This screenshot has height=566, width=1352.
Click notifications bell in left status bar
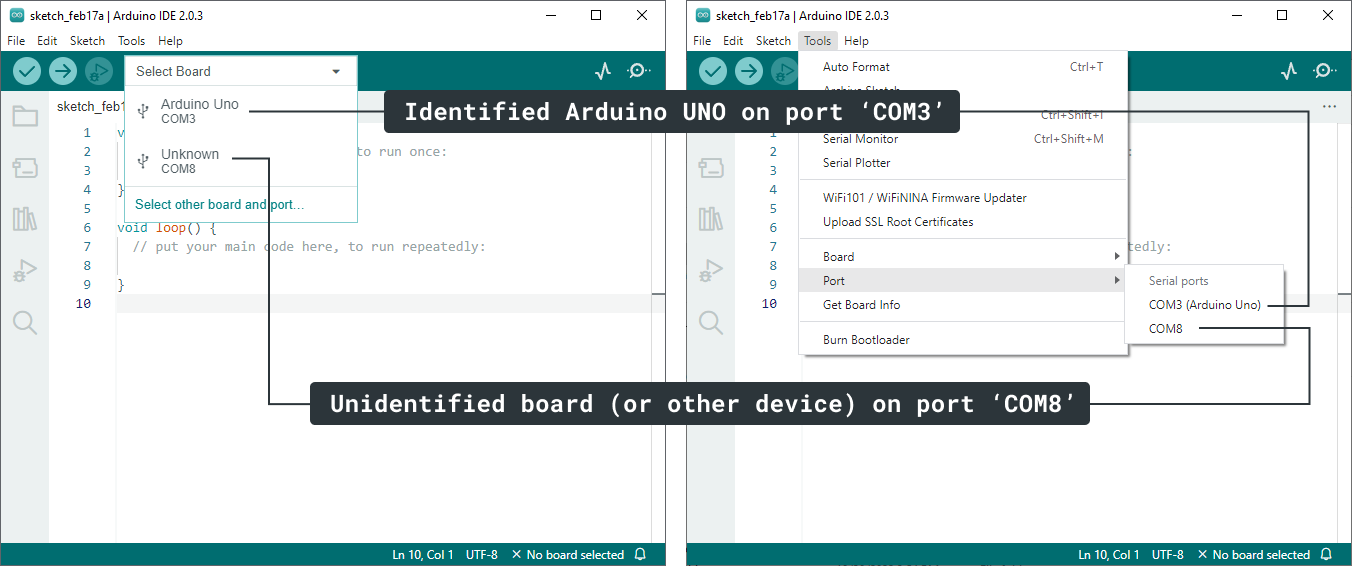tap(640, 554)
